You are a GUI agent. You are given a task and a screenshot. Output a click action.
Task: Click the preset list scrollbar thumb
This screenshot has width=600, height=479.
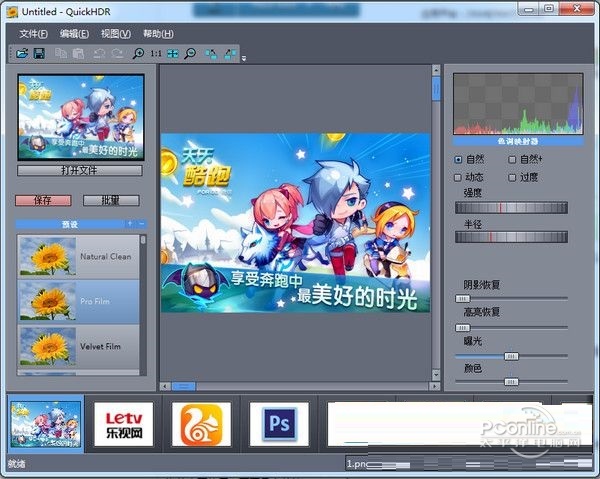(143, 240)
